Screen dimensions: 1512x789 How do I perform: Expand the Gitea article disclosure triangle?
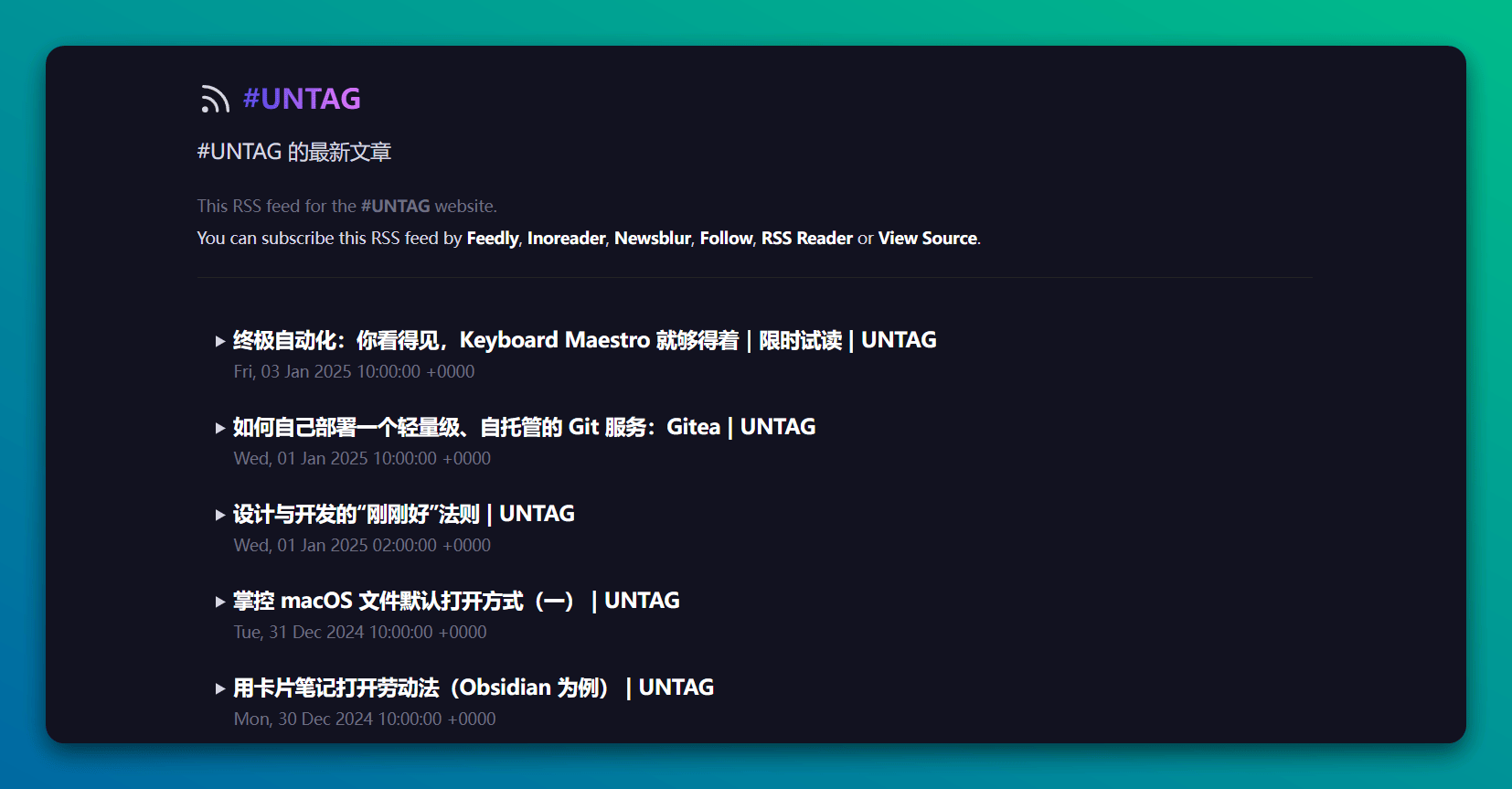point(220,428)
